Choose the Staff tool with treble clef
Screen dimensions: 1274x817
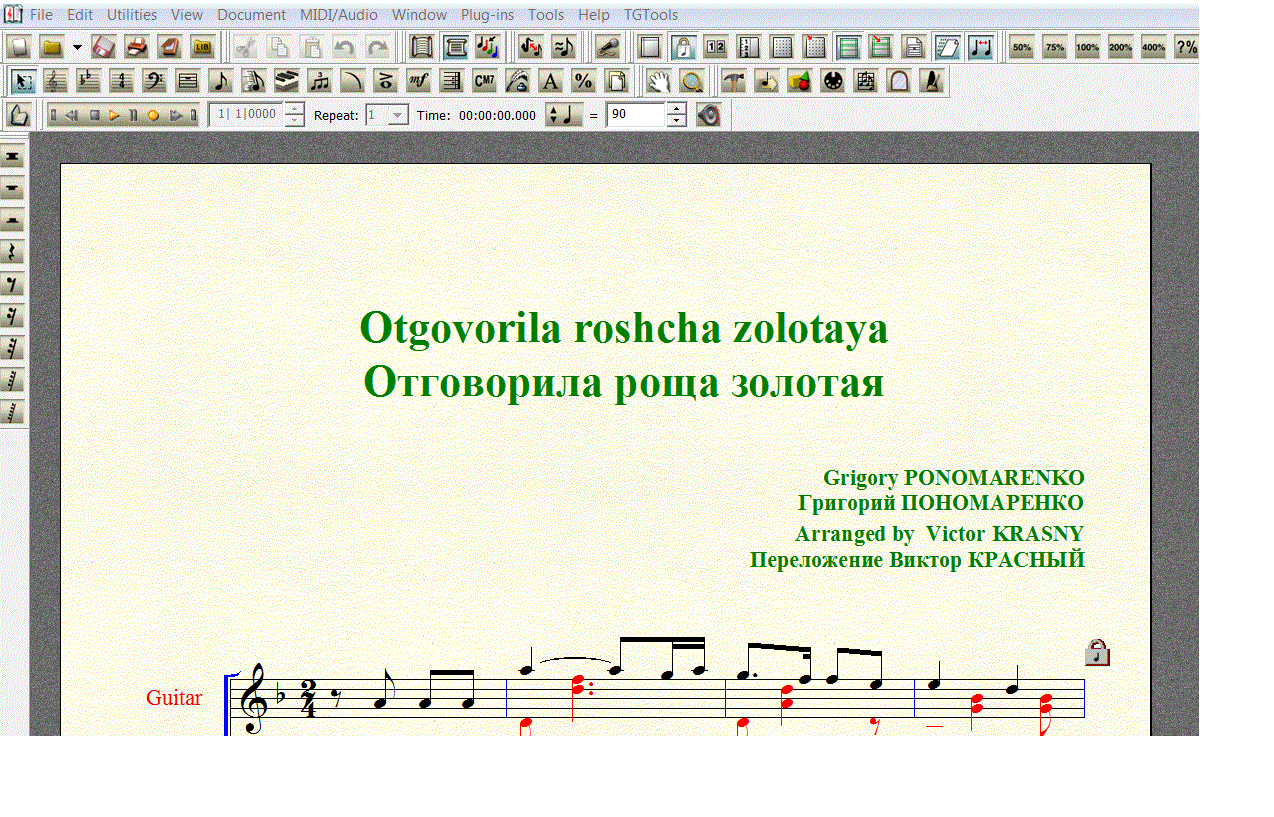pos(56,81)
